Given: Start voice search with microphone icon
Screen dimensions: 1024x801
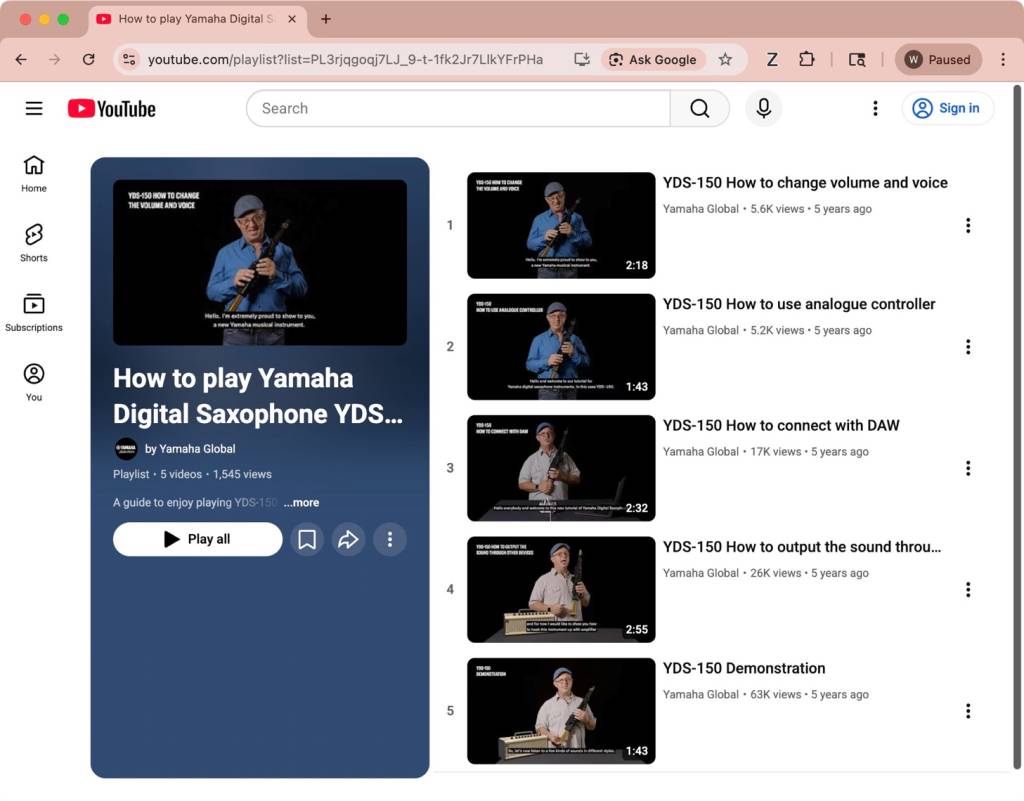Looking at the screenshot, I should click(x=763, y=108).
